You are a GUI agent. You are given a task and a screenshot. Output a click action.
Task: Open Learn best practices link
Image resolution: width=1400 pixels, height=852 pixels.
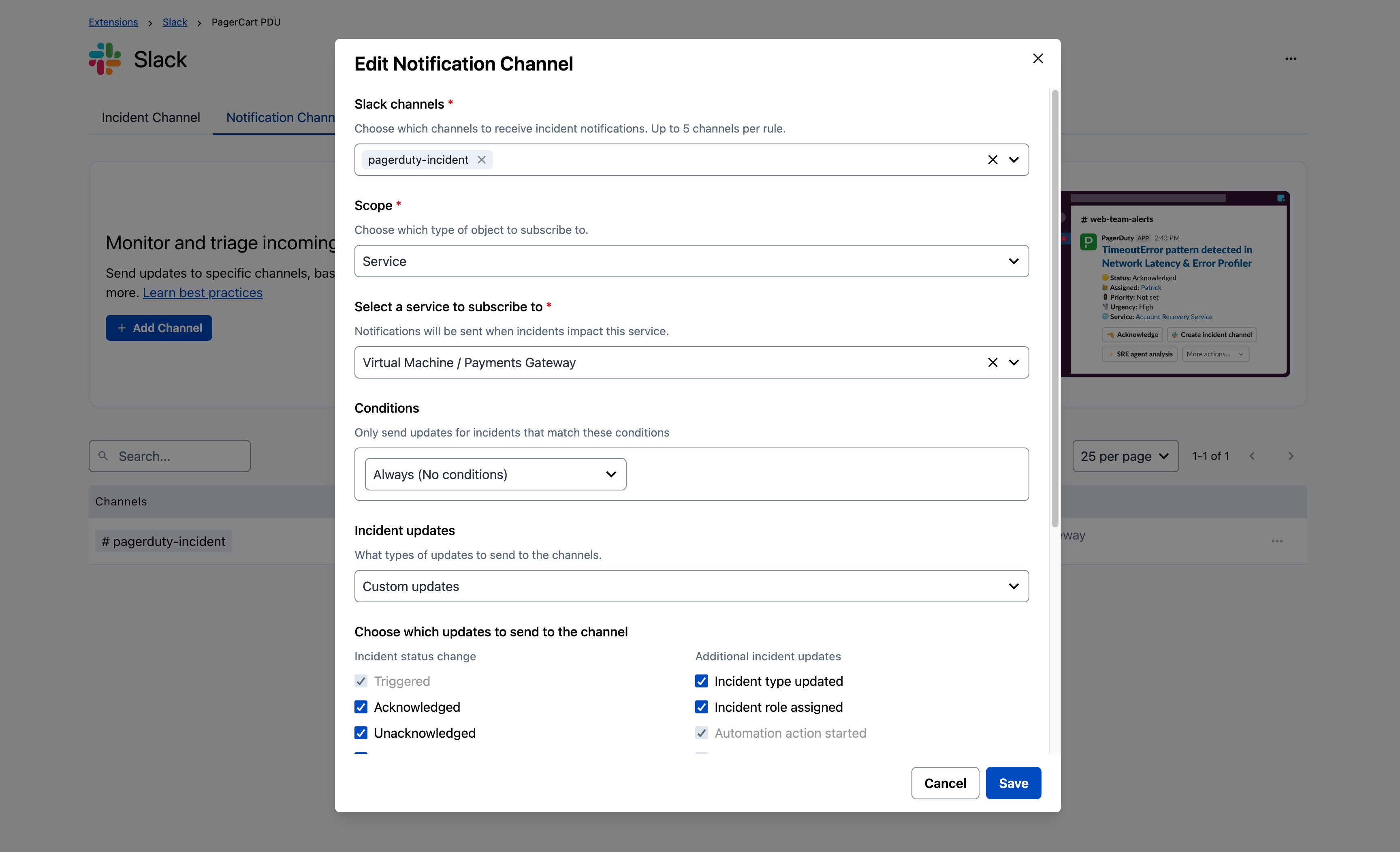pos(203,293)
